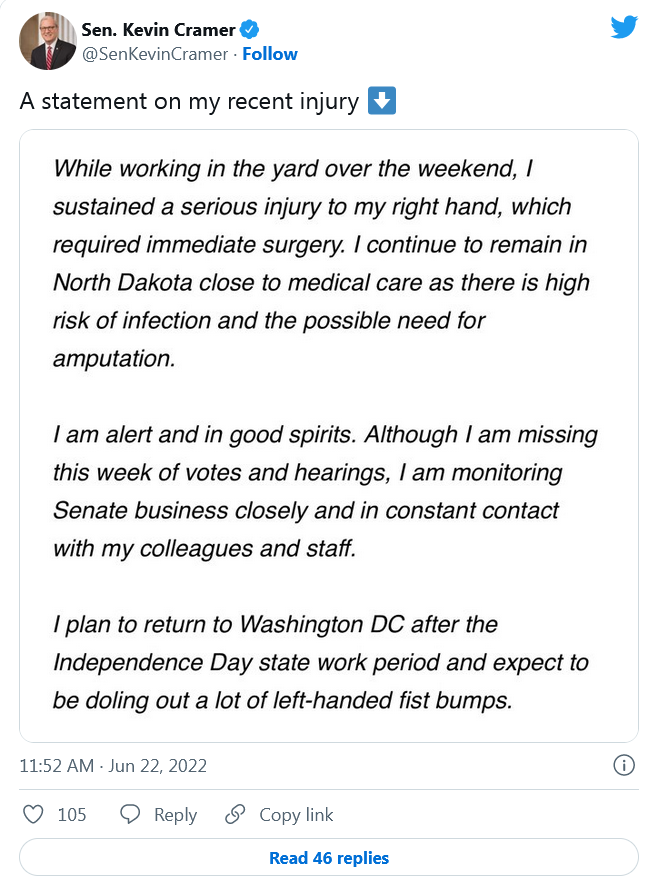Click the blue verified badge
The width and height of the screenshot is (652, 878).
pos(249,29)
